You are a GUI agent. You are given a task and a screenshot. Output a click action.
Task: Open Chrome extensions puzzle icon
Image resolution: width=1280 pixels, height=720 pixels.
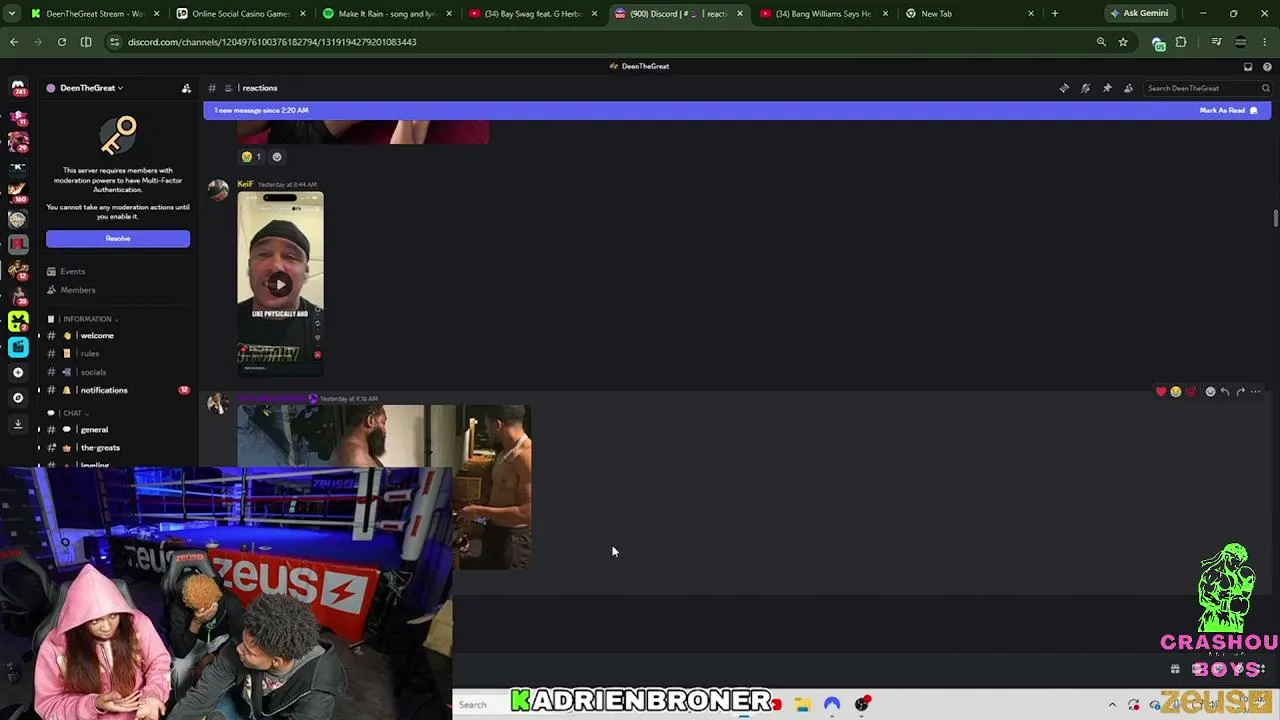click(1181, 42)
